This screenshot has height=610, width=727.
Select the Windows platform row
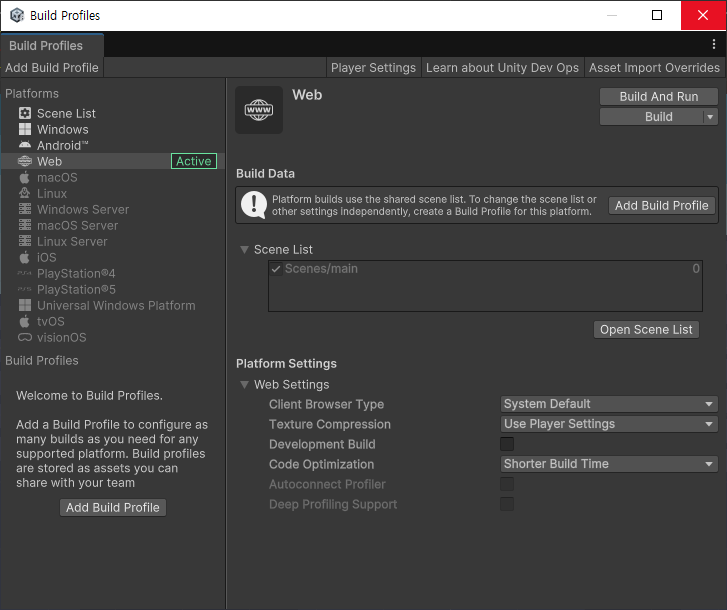point(113,129)
